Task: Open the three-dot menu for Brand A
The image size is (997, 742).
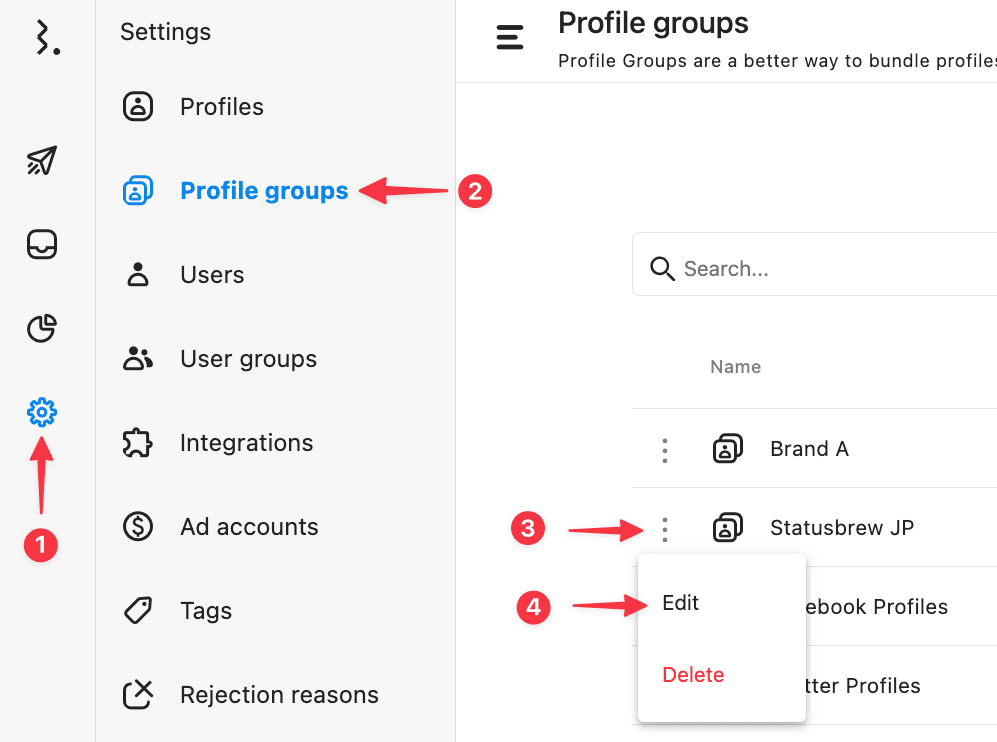Action: tap(665, 450)
